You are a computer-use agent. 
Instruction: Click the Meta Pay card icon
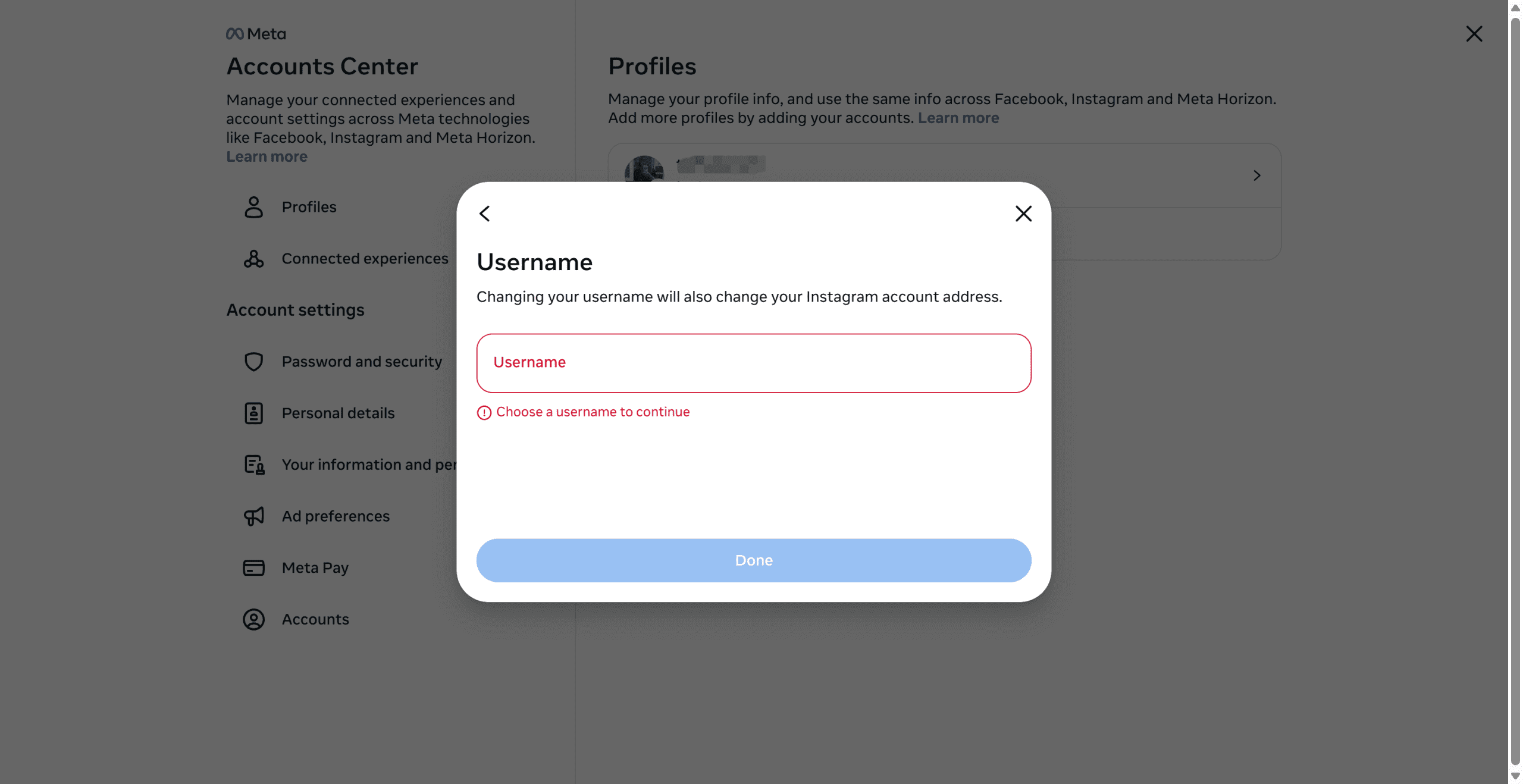[253, 568]
